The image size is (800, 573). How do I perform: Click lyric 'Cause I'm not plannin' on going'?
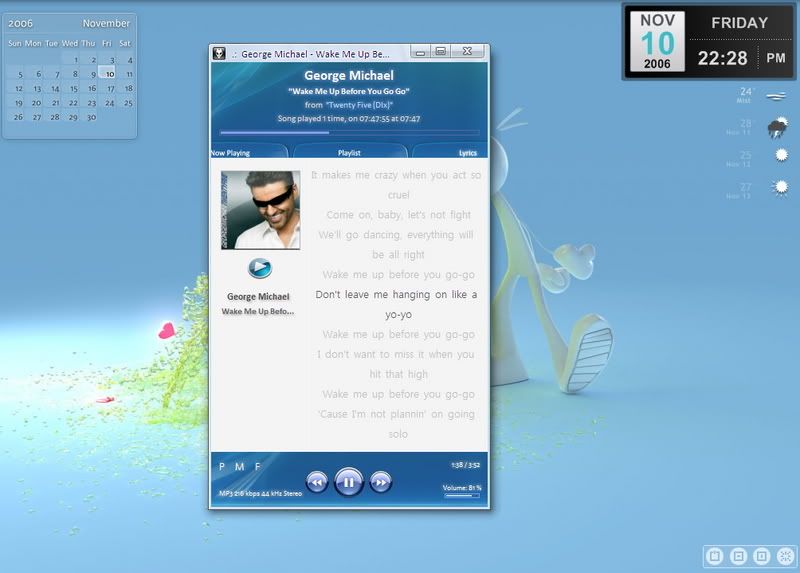396,414
